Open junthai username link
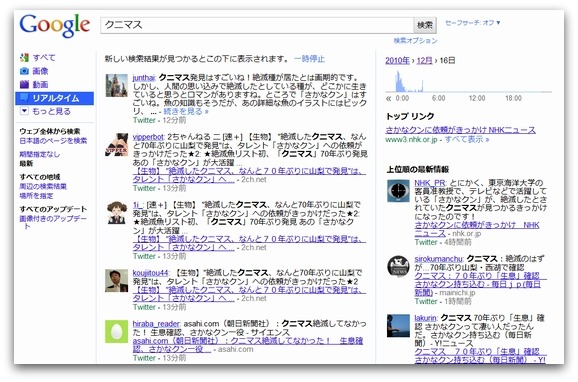Screen dimensions: 578x382 pyautogui.click(x=144, y=78)
